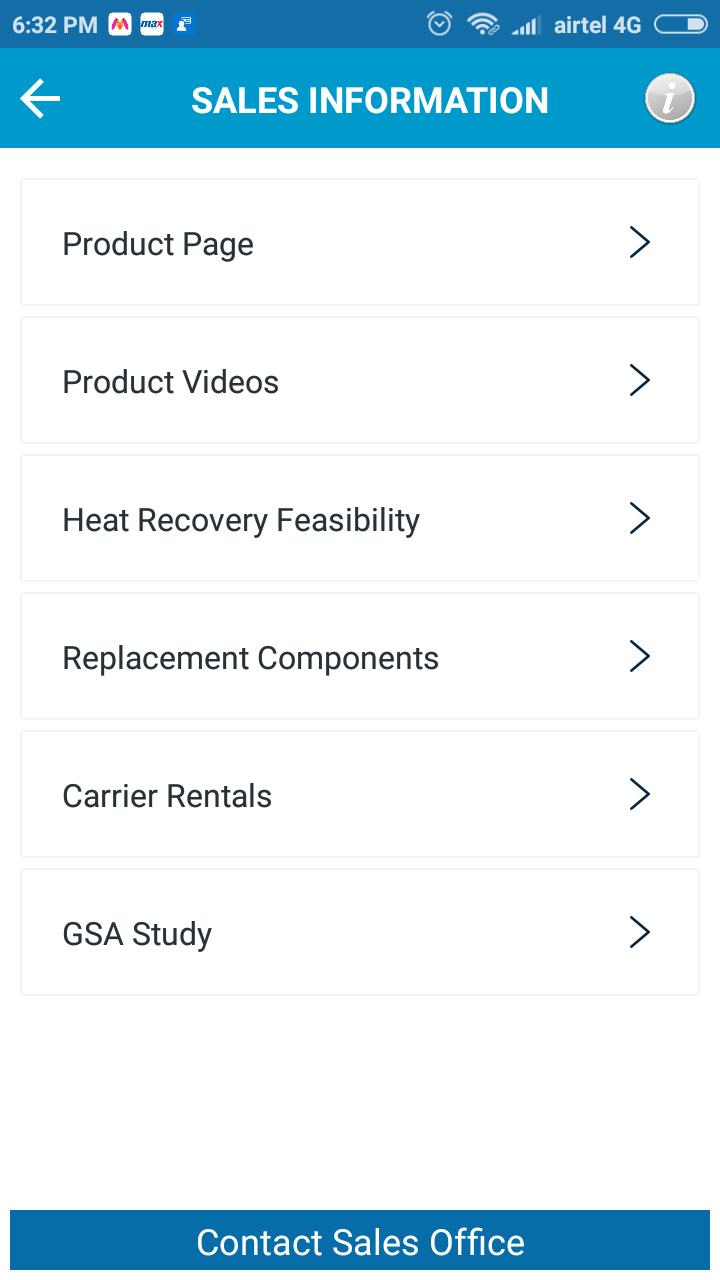This screenshot has width=720, height=1280.
Task: Select the GSA Study entry
Action: 137,934
